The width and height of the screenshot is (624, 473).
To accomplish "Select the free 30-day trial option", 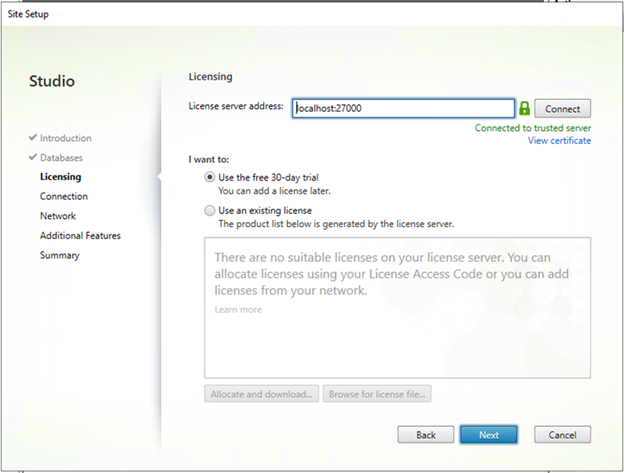I will point(210,177).
